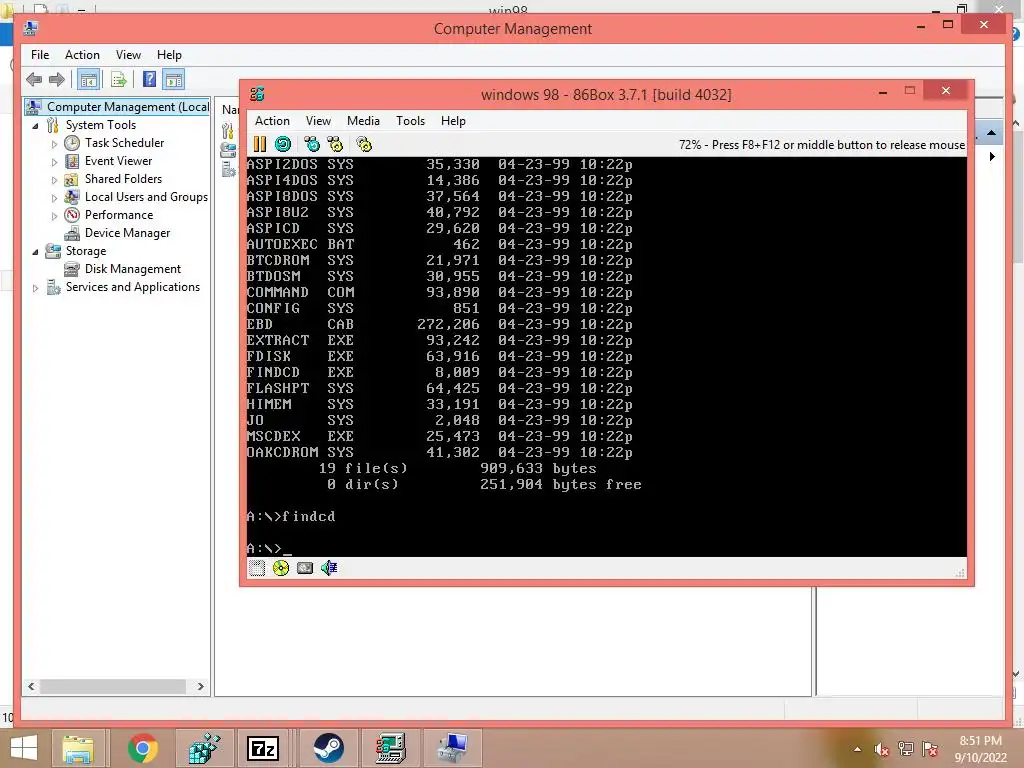Viewport: 1024px width, 768px height.
Task: Open File menu in Computer Management
Action: (40, 55)
